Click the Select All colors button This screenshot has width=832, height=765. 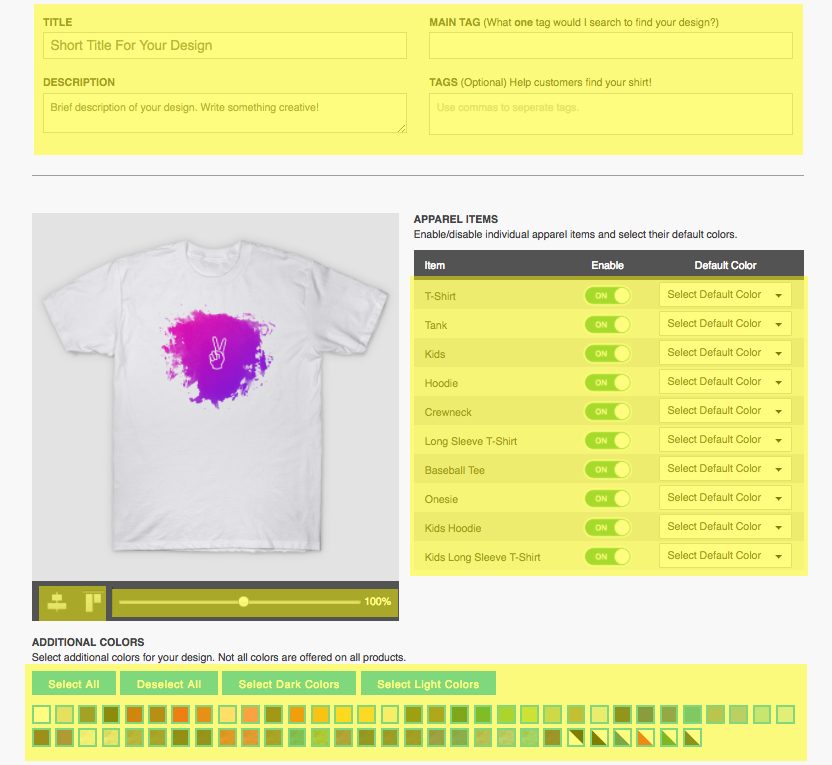[x=73, y=683]
